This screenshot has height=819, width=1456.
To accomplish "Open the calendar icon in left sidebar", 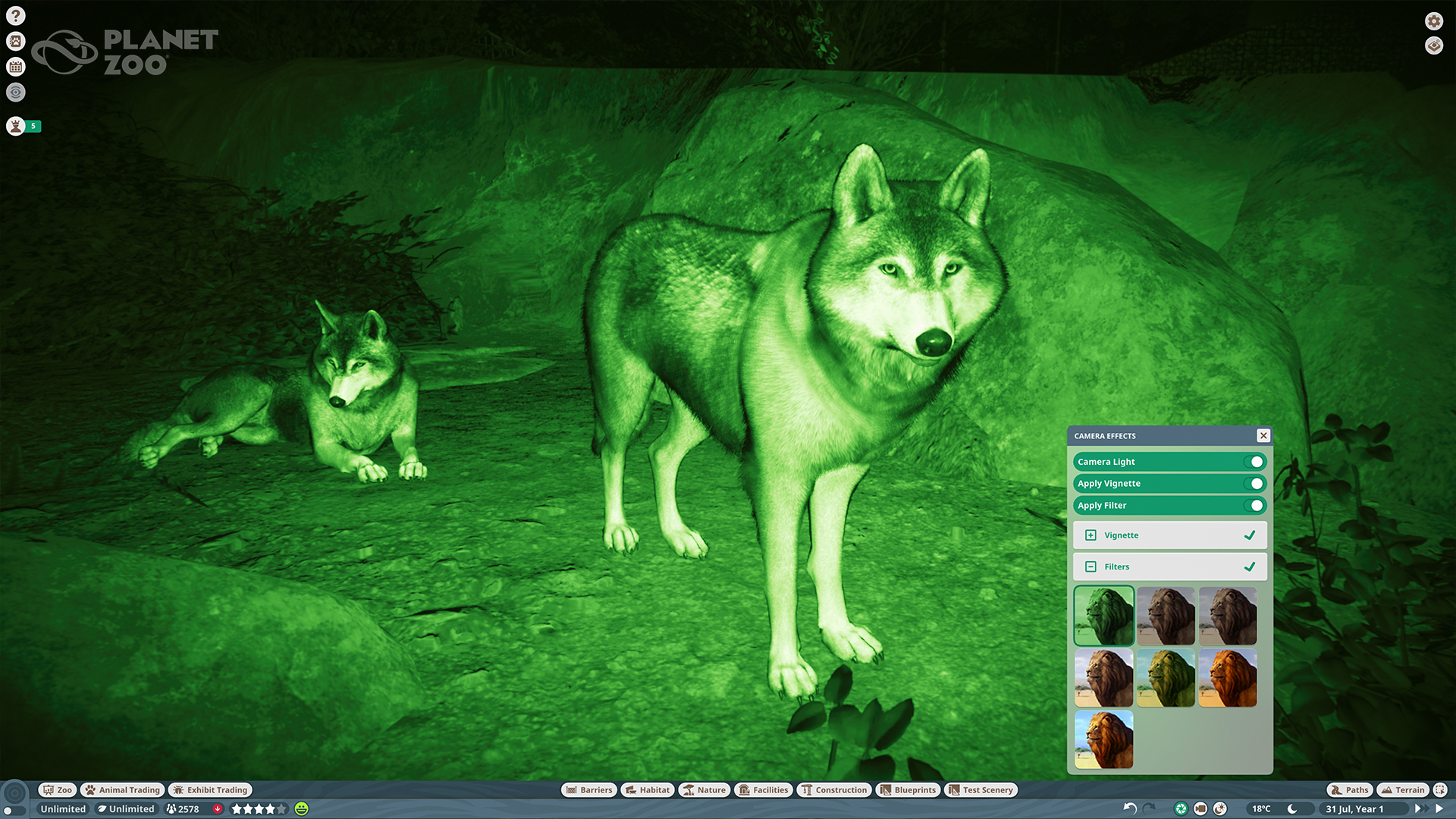I will click(x=16, y=67).
